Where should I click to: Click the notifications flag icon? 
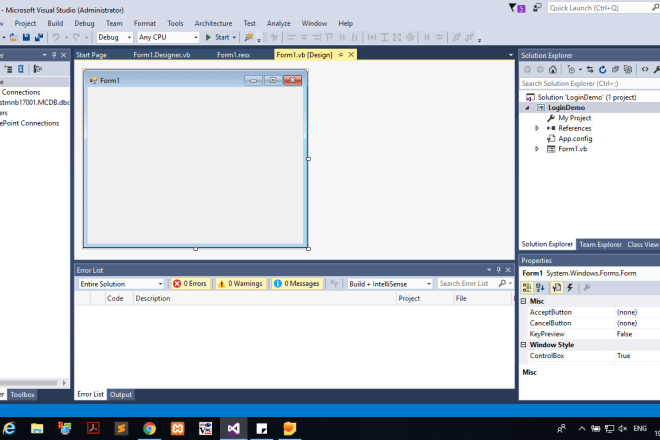(x=517, y=8)
